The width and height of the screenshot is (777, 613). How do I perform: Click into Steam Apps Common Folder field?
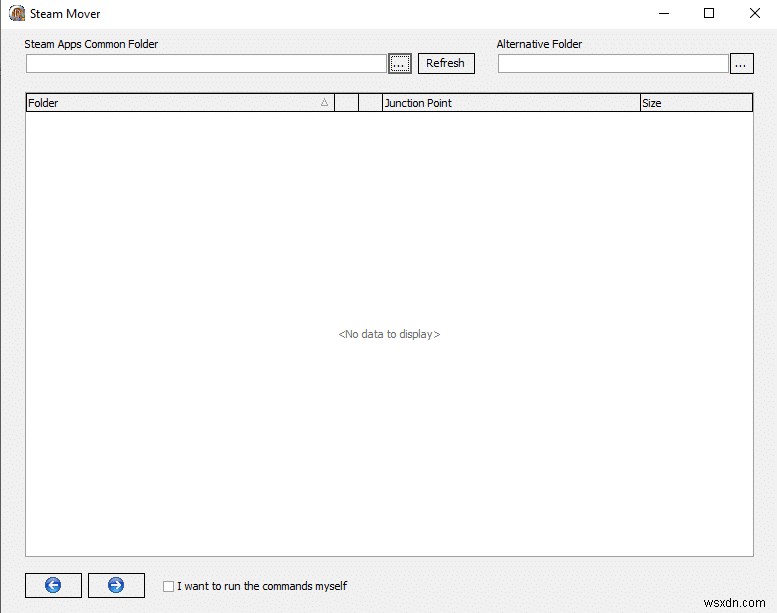(206, 63)
